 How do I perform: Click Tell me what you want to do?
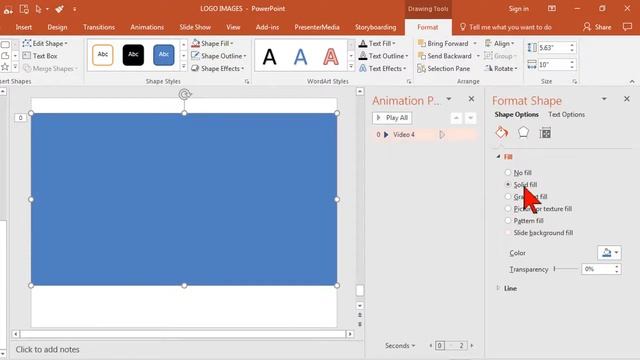(506, 27)
